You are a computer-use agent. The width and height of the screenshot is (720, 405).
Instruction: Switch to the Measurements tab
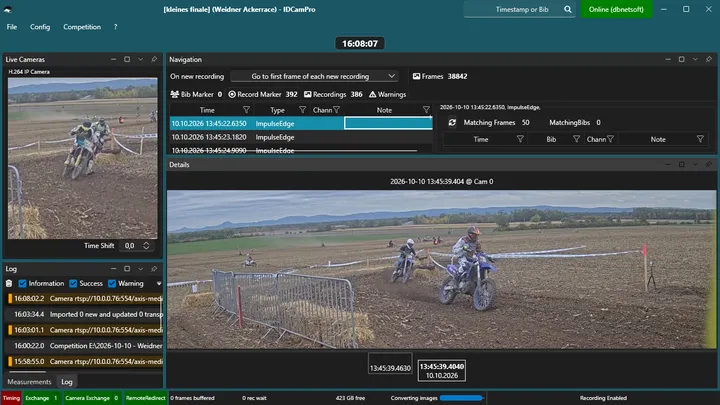pyautogui.click(x=29, y=382)
